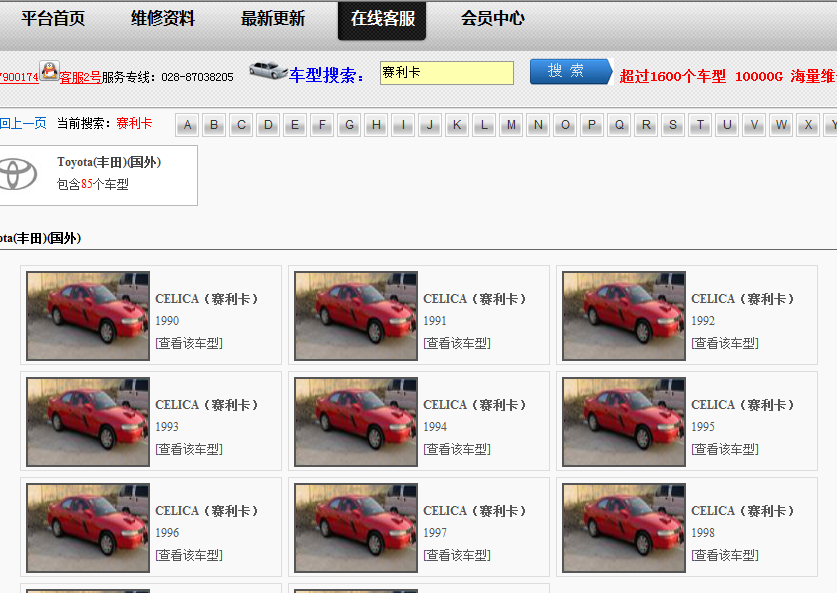
Task: Filter by letter W
Action: (781, 125)
